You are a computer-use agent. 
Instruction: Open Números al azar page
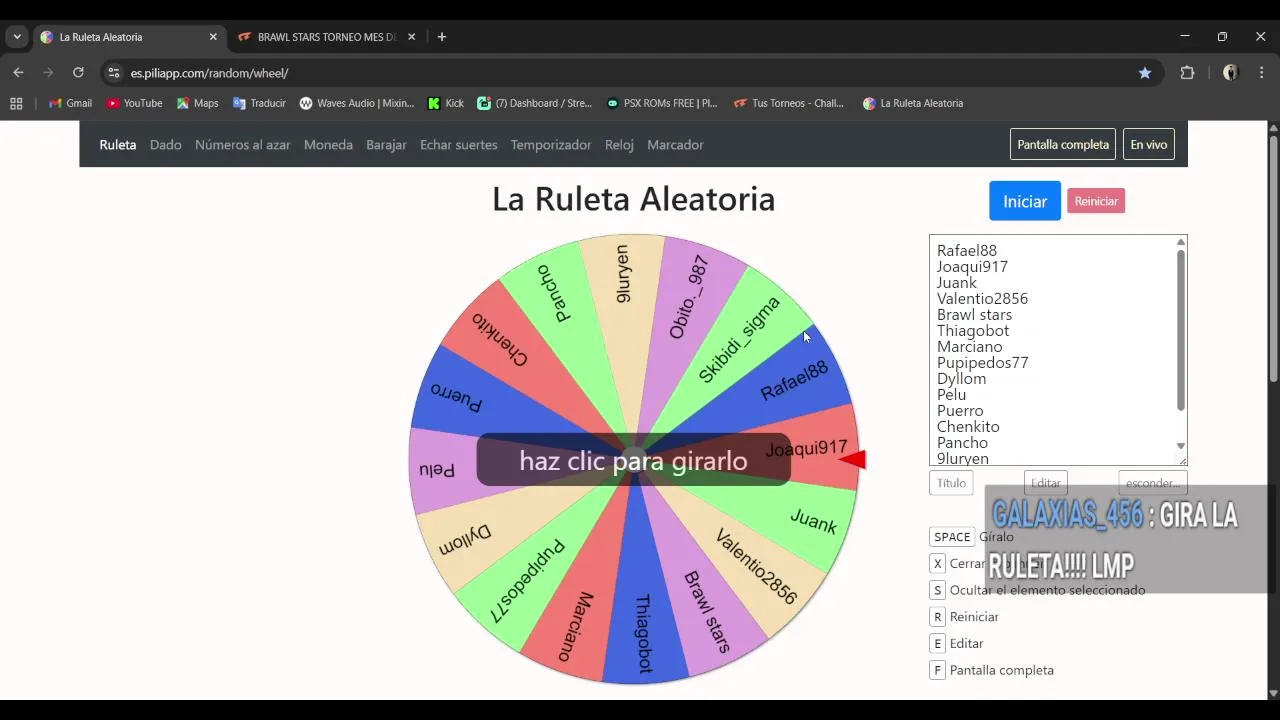pyautogui.click(x=243, y=145)
